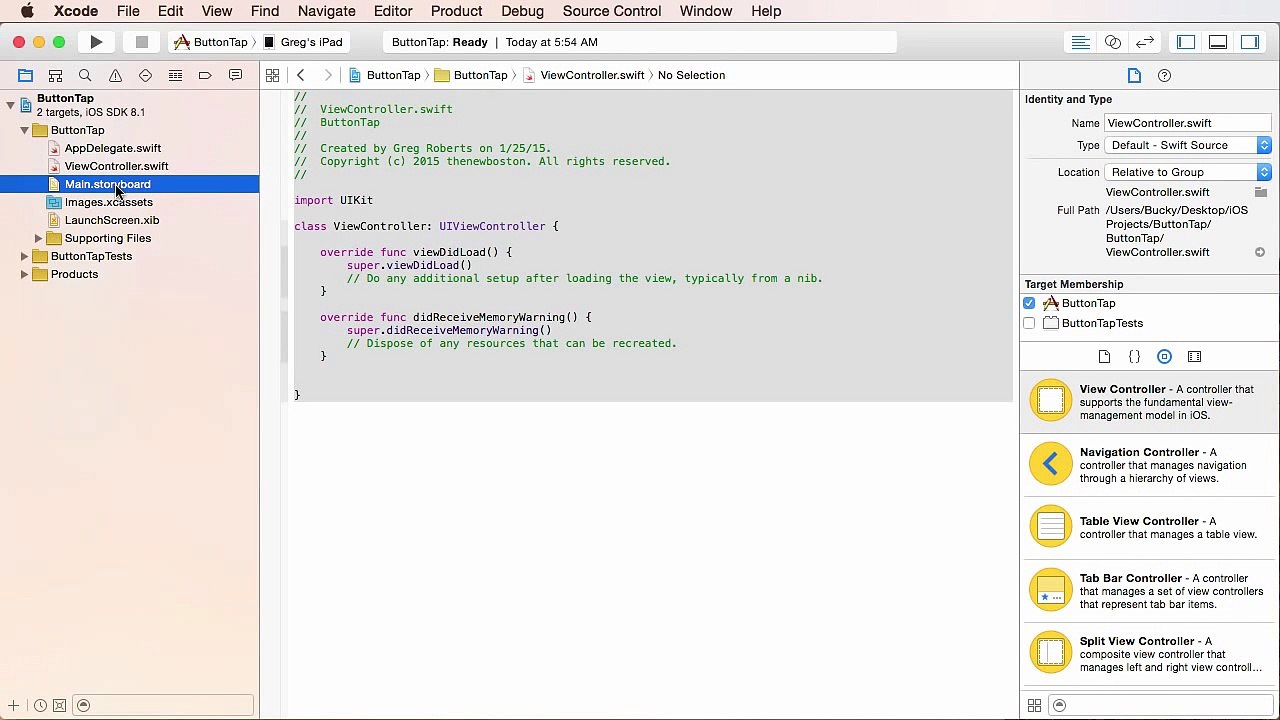Open the project navigator
This screenshot has height=720, width=1280.
pos(25,75)
